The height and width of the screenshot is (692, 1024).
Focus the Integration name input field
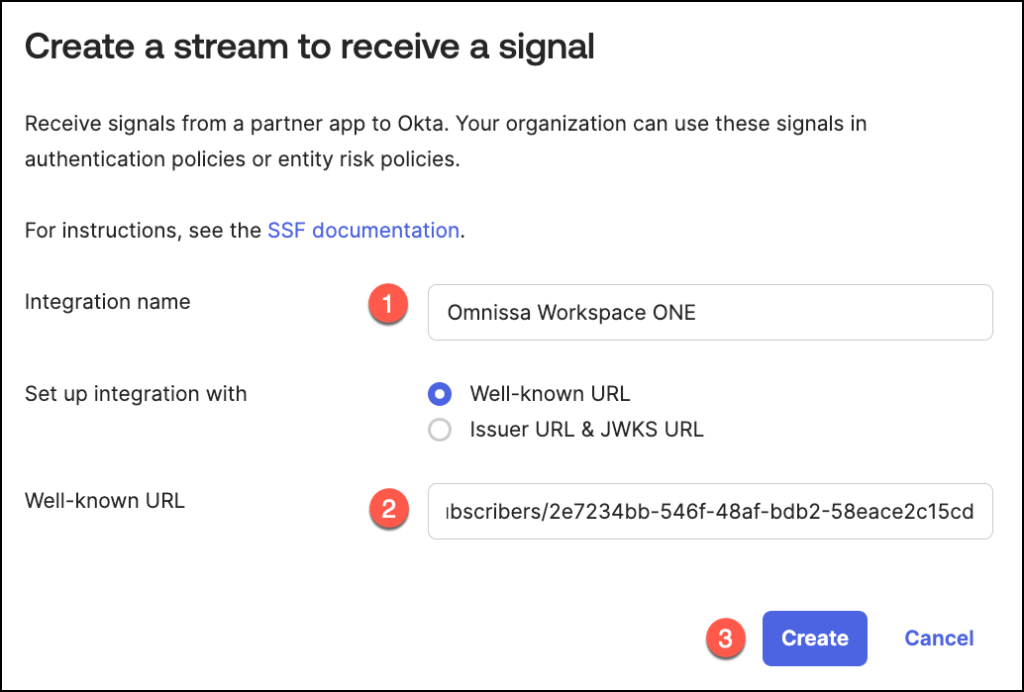pyautogui.click(x=710, y=312)
